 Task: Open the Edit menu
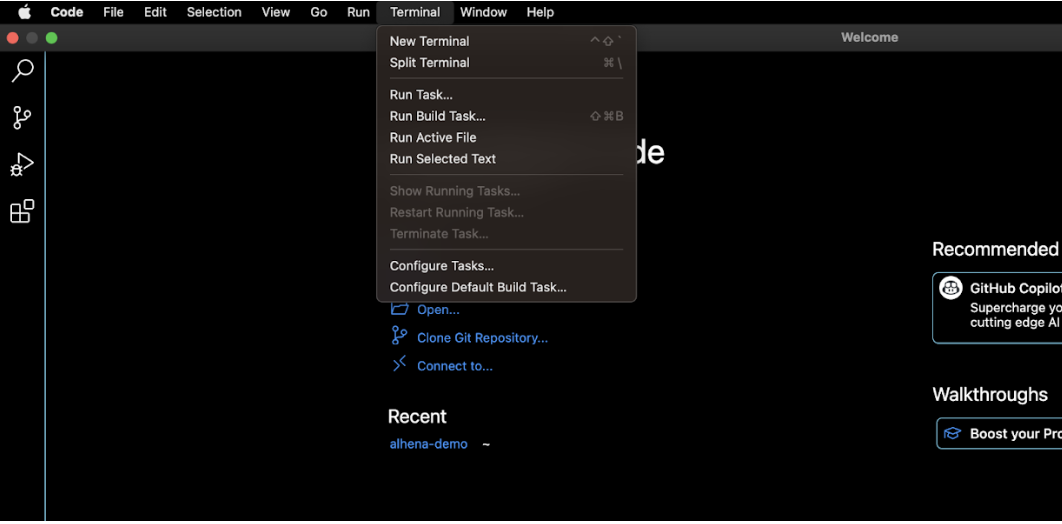pyautogui.click(x=155, y=12)
